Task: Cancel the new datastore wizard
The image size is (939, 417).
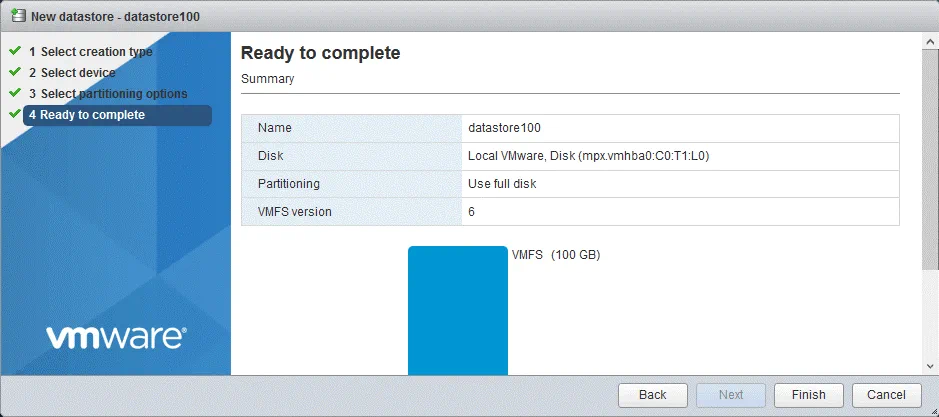Action: click(x=886, y=395)
